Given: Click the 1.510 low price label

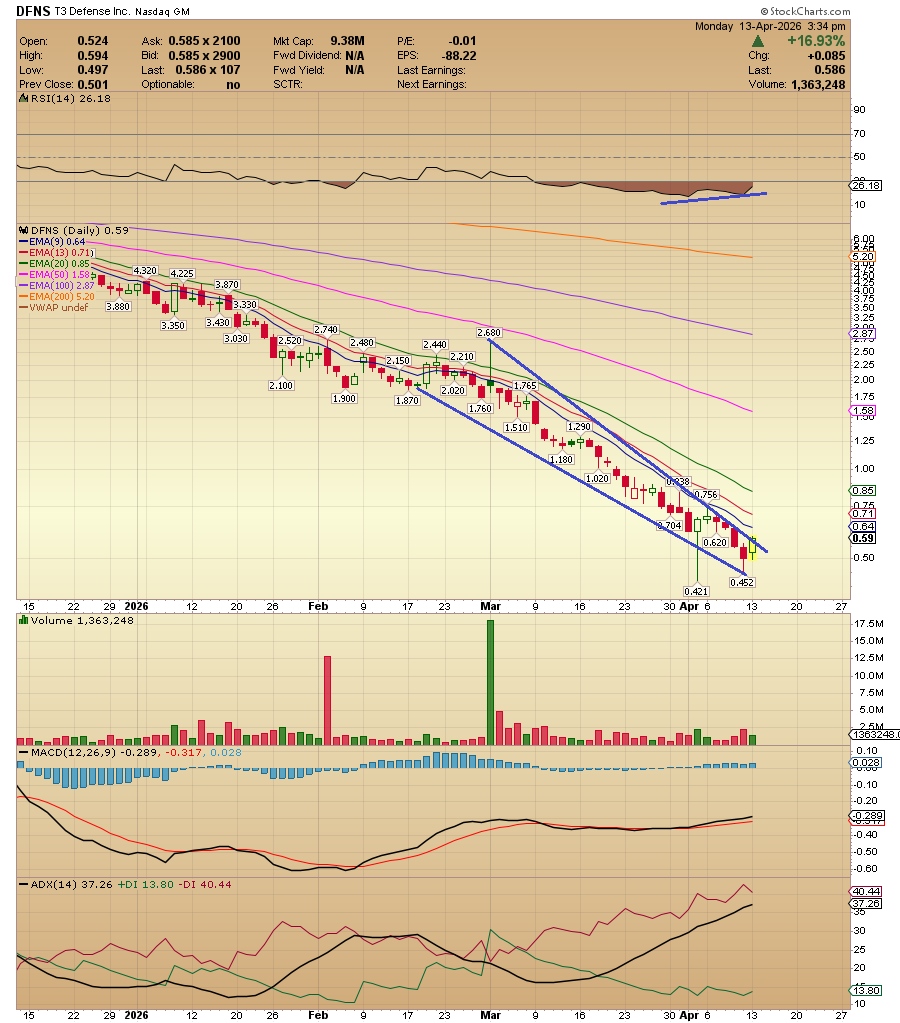Looking at the screenshot, I should [x=516, y=427].
